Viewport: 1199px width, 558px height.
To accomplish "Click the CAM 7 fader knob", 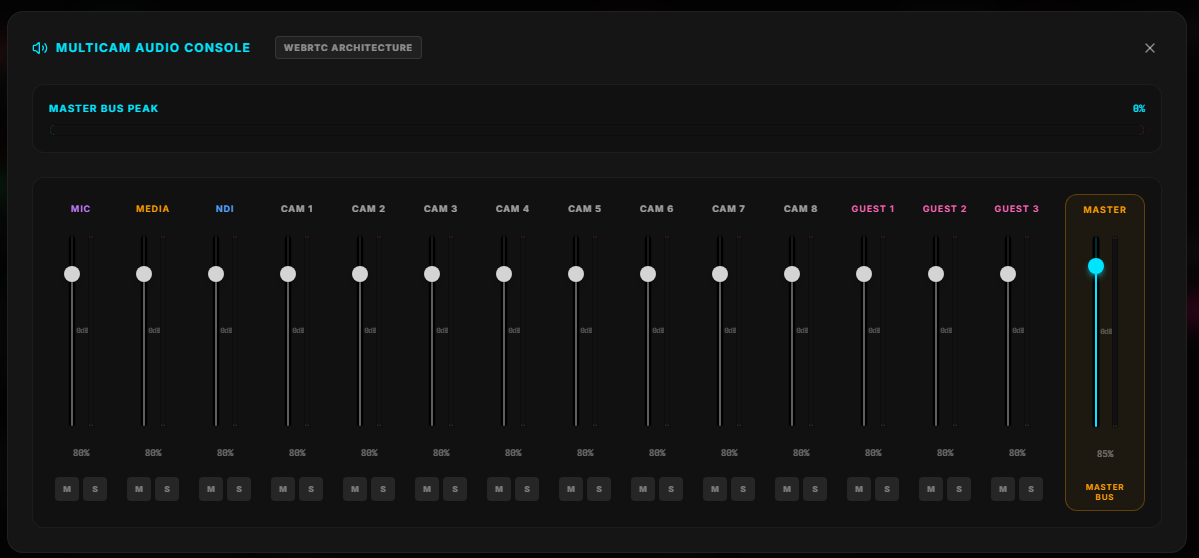I will (x=720, y=274).
